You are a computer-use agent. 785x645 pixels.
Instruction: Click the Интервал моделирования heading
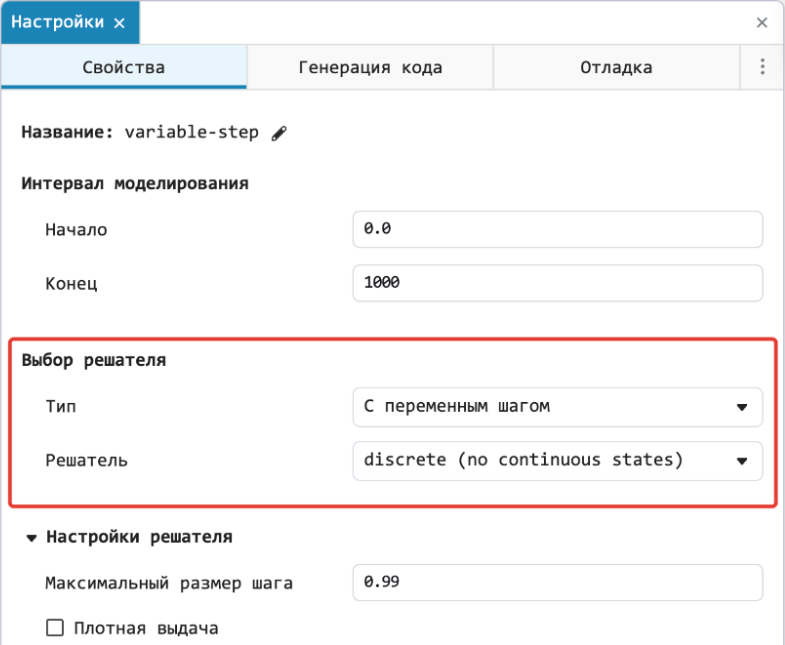tap(135, 183)
